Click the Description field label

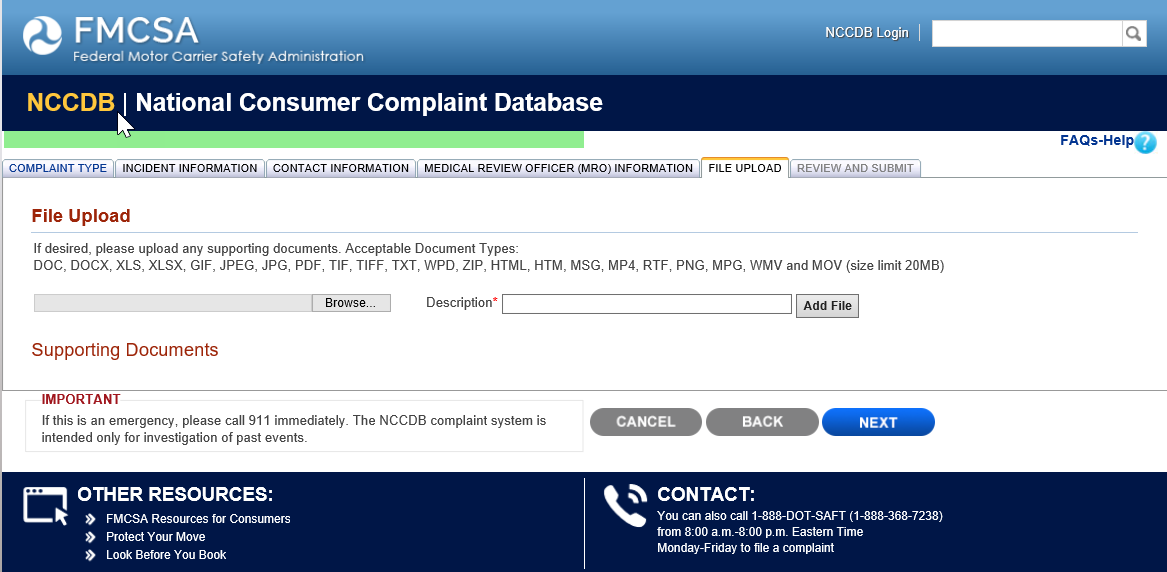(x=459, y=303)
